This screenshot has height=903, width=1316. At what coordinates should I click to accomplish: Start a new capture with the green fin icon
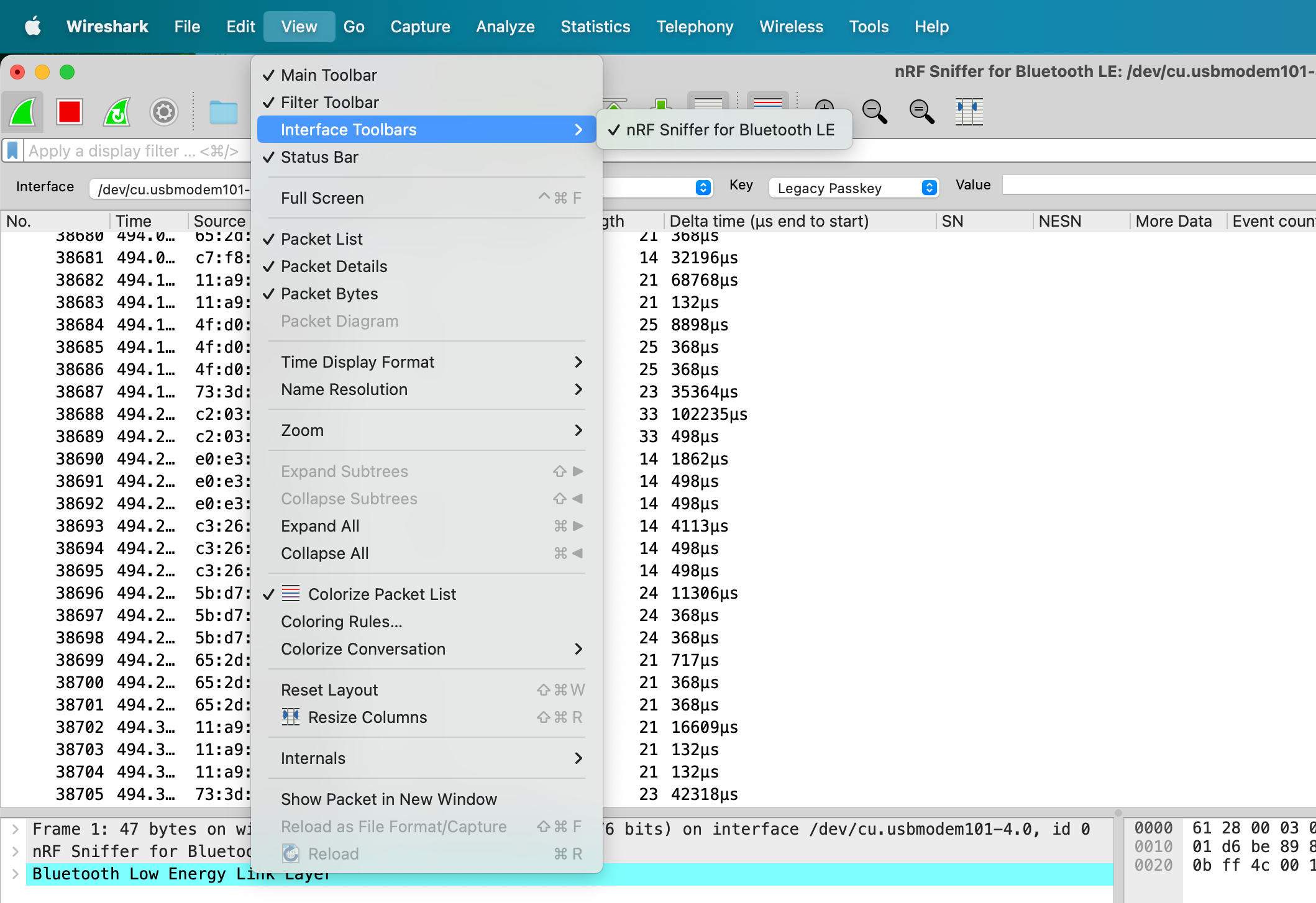(22, 112)
